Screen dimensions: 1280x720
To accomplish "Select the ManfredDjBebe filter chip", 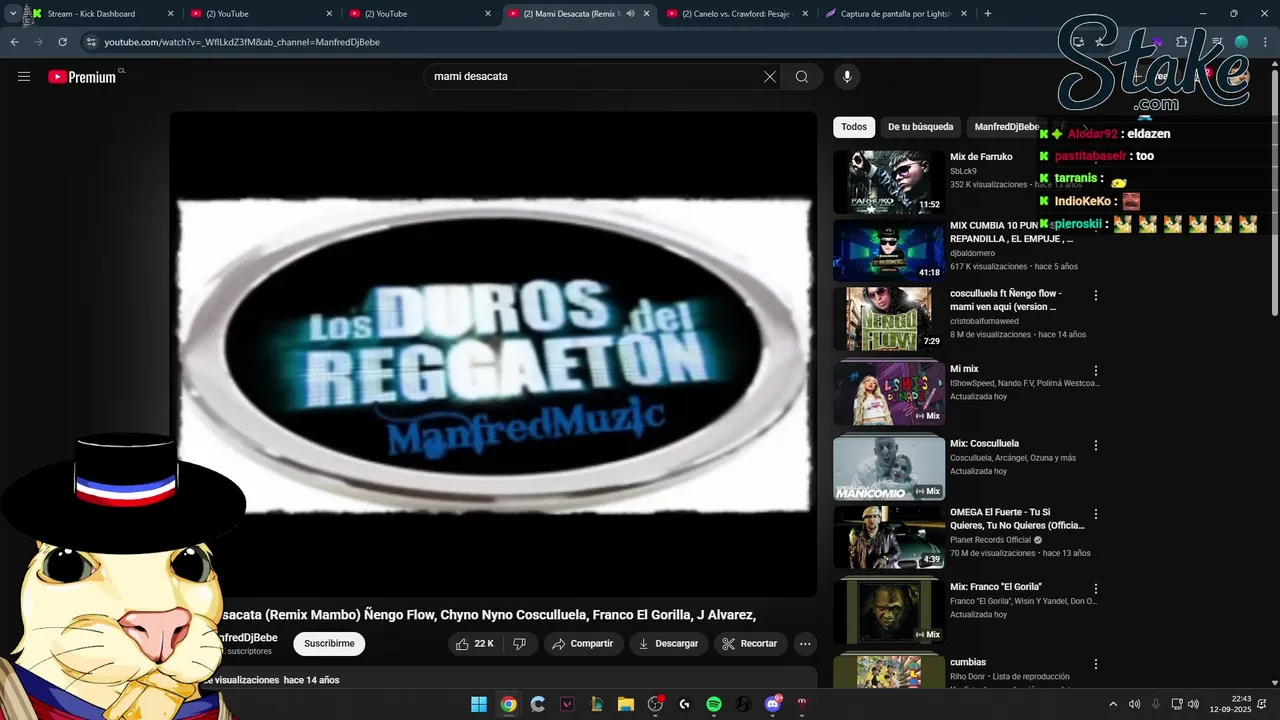I will pyautogui.click(x=1007, y=127).
